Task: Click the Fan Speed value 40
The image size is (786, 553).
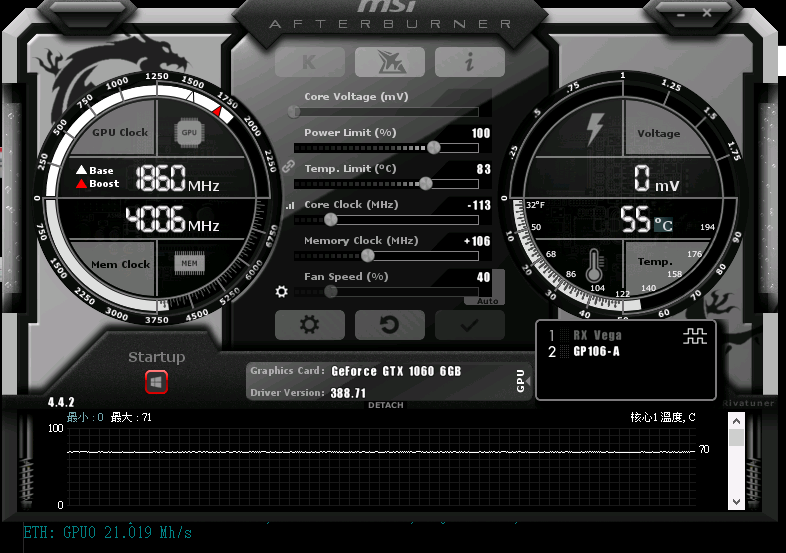Action: 483,277
